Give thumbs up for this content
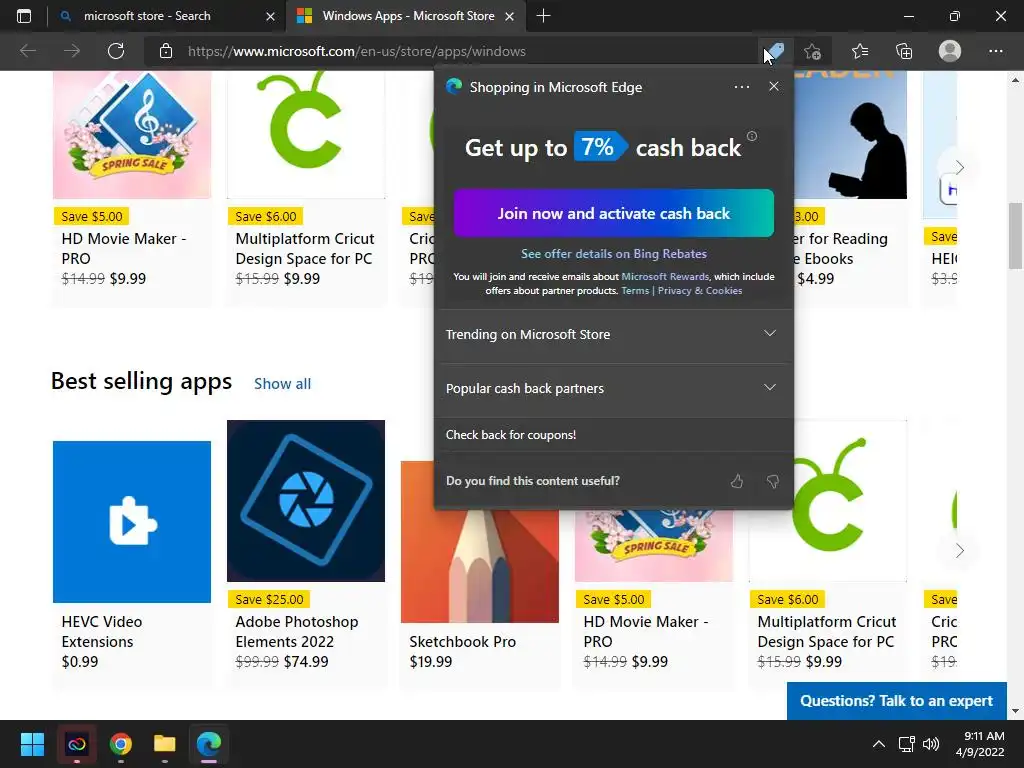The width and height of the screenshot is (1024, 768). [737, 481]
